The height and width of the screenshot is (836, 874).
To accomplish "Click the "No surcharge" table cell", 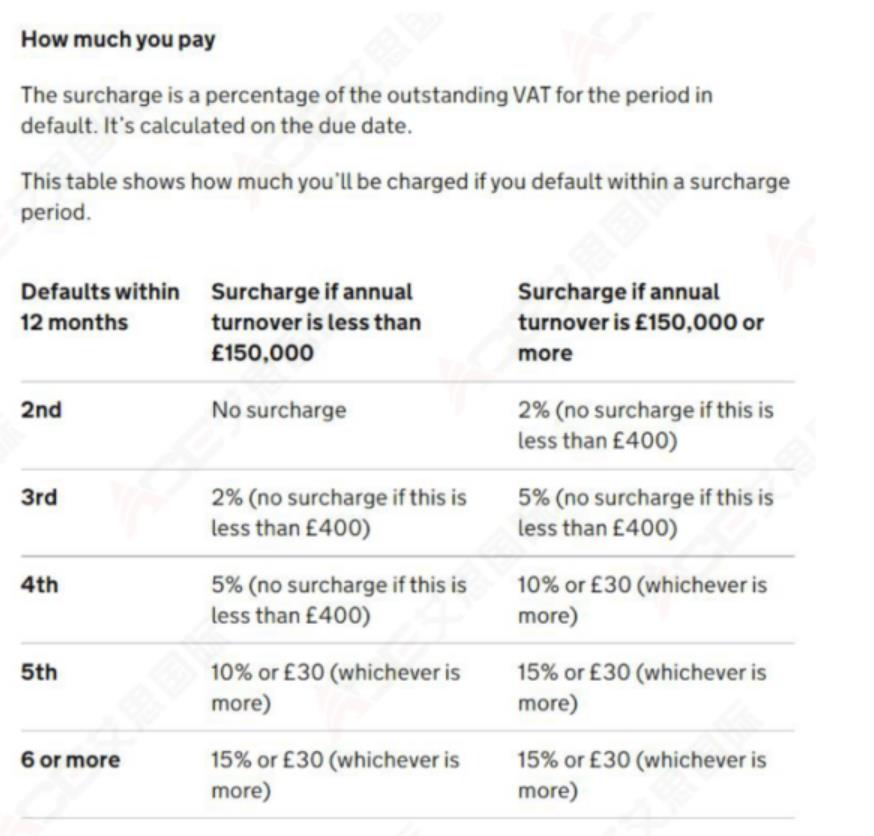I will (278, 410).
